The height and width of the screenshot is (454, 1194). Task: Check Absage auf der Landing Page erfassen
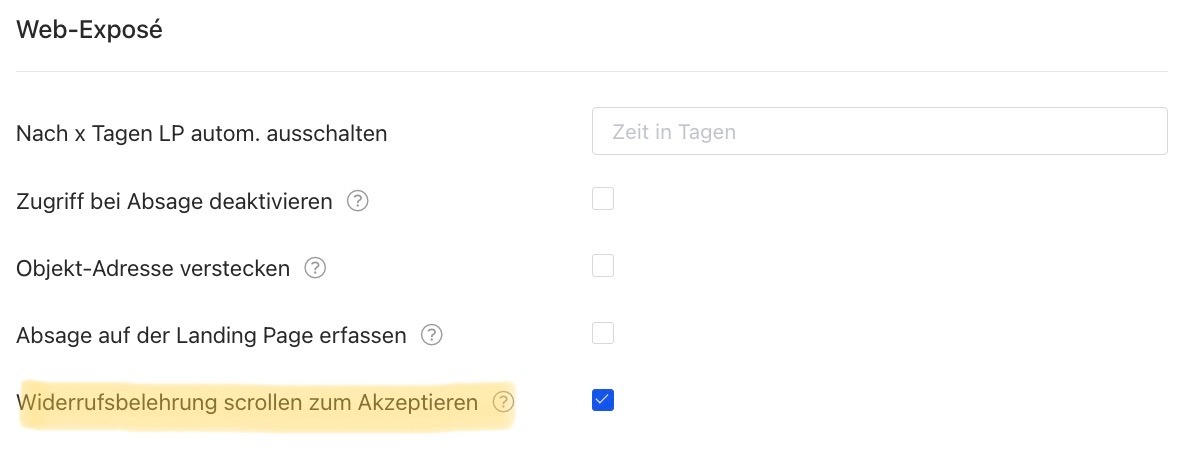[603, 333]
